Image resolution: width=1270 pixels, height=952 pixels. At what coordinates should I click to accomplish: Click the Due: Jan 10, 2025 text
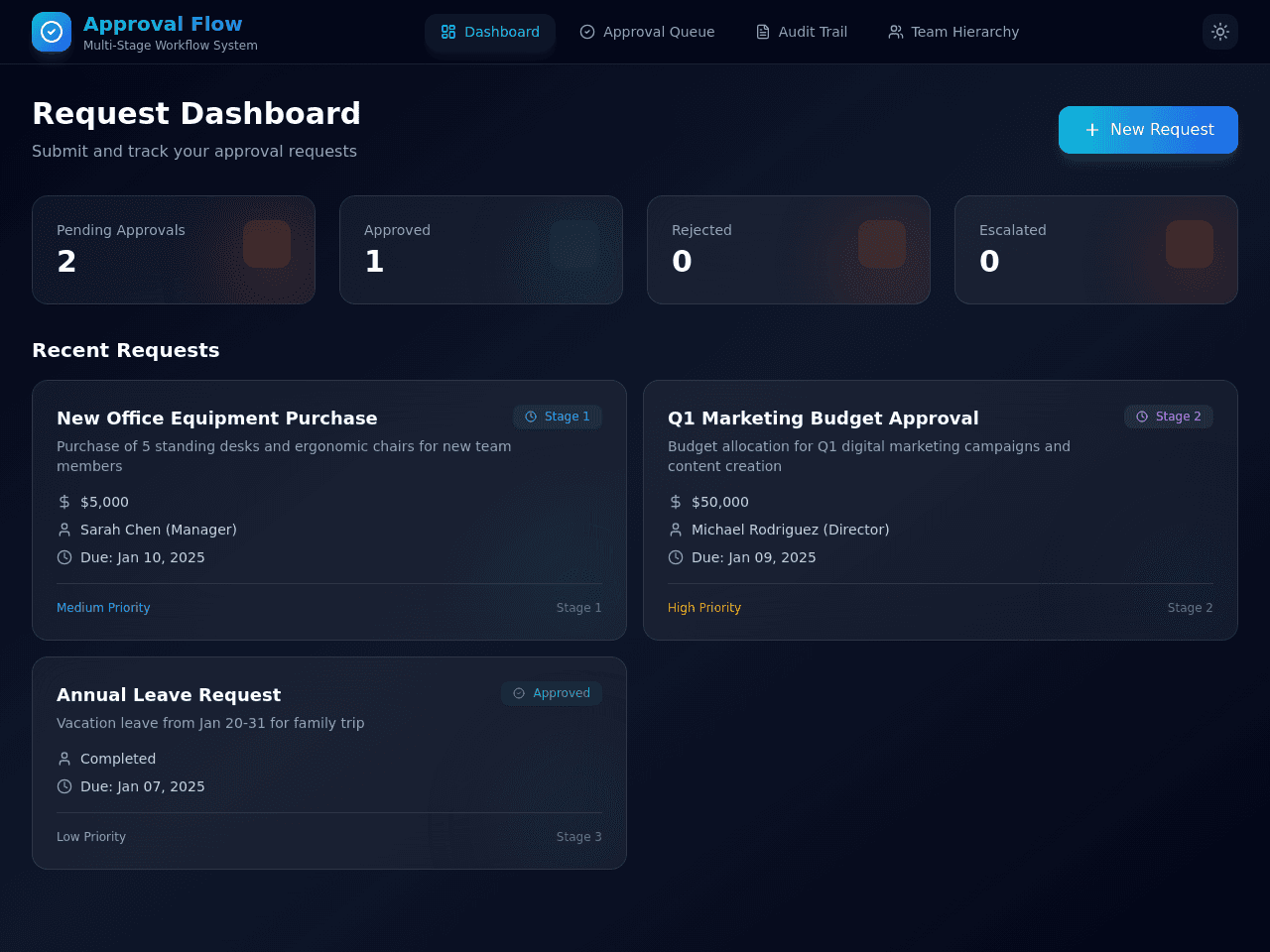pyautogui.click(x=143, y=557)
